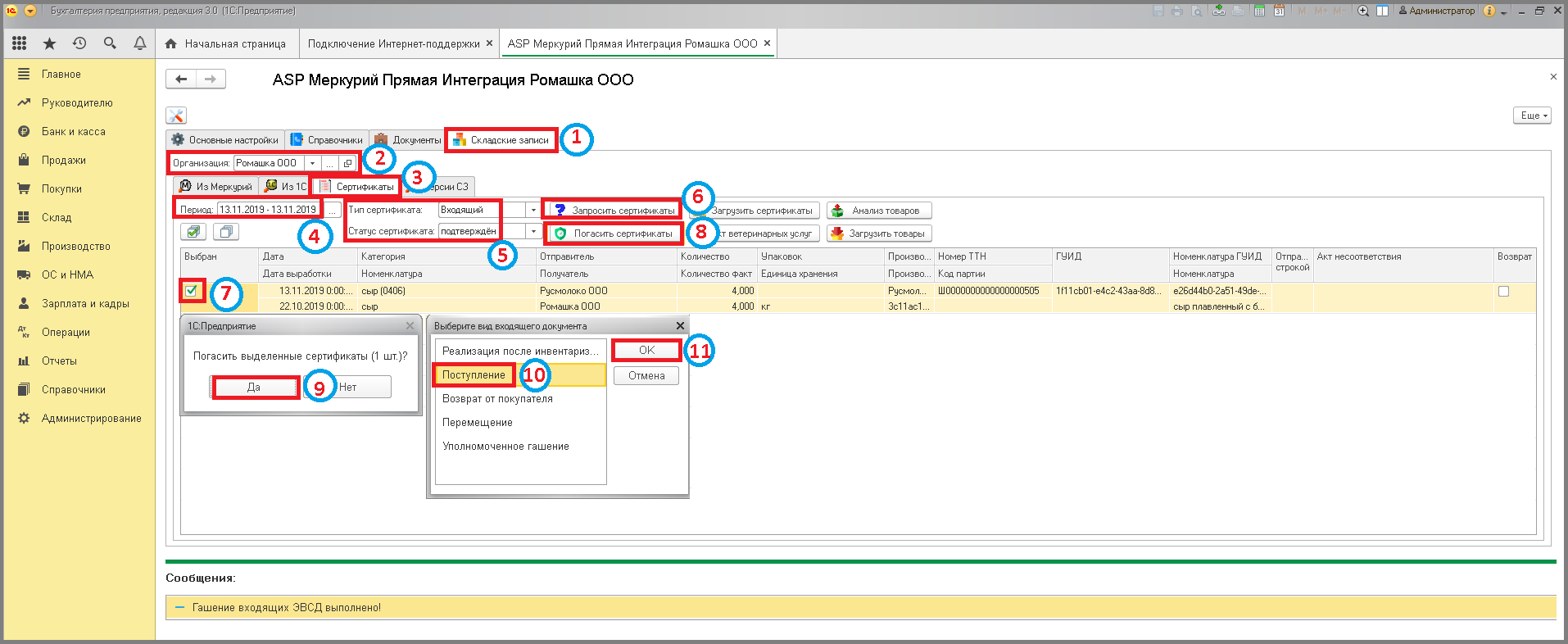The width and height of the screenshot is (1568, 644).
Task: Open organization form icon next to Ромашка
Action: 347,163
